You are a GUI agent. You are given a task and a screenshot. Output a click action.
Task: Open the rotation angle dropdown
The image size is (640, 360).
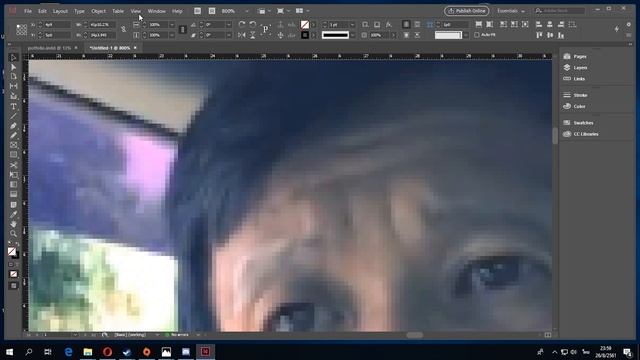pos(229,24)
